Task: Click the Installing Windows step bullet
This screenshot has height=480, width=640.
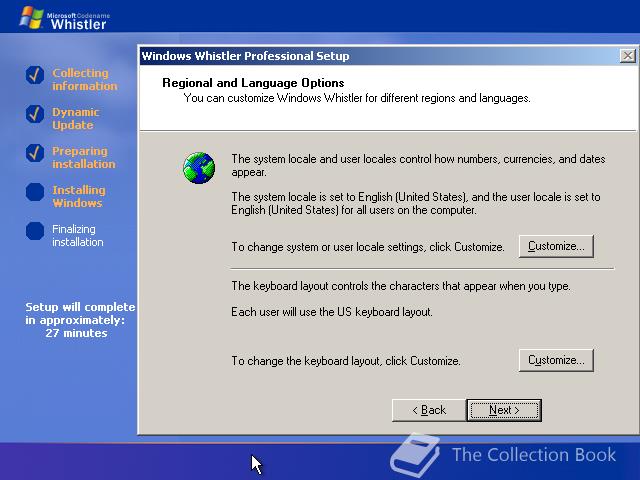Action: 35,192
